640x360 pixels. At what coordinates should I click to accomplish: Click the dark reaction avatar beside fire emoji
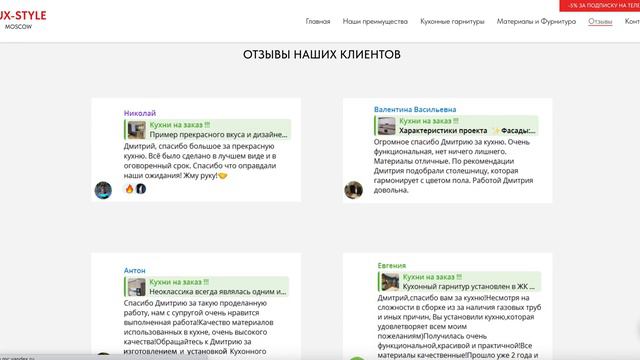[x=141, y=189]
